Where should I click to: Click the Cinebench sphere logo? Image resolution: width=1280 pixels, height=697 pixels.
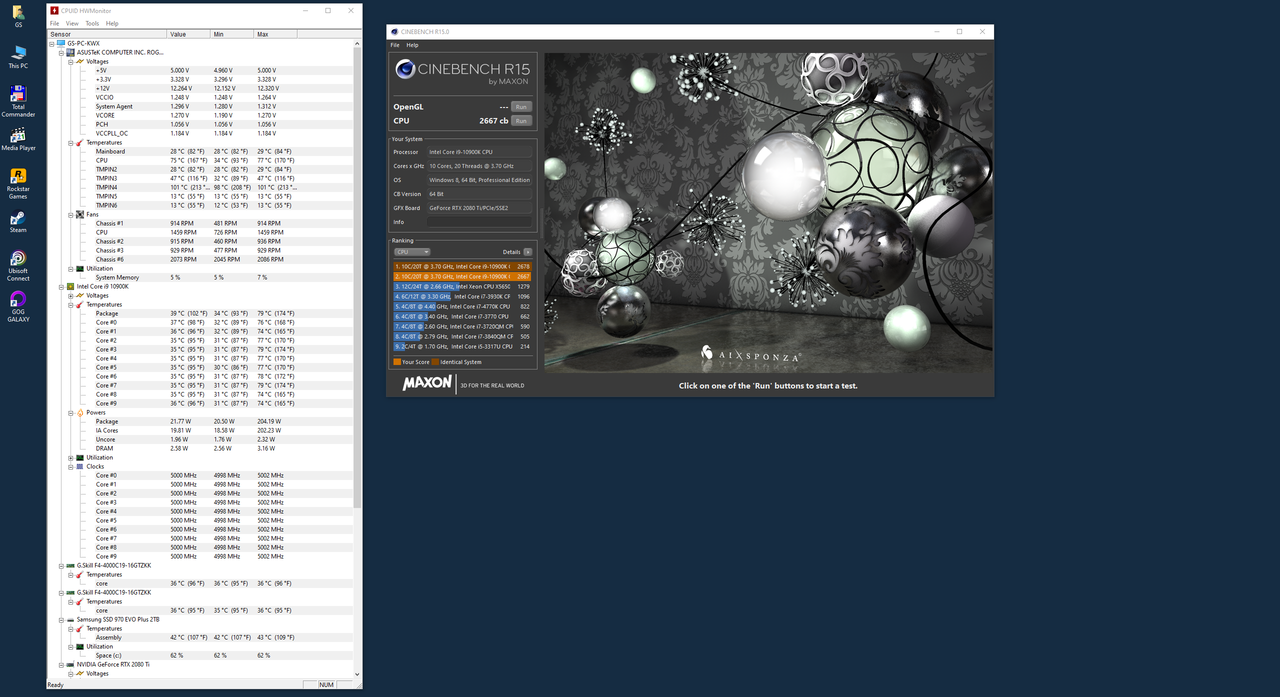(405, 69)
